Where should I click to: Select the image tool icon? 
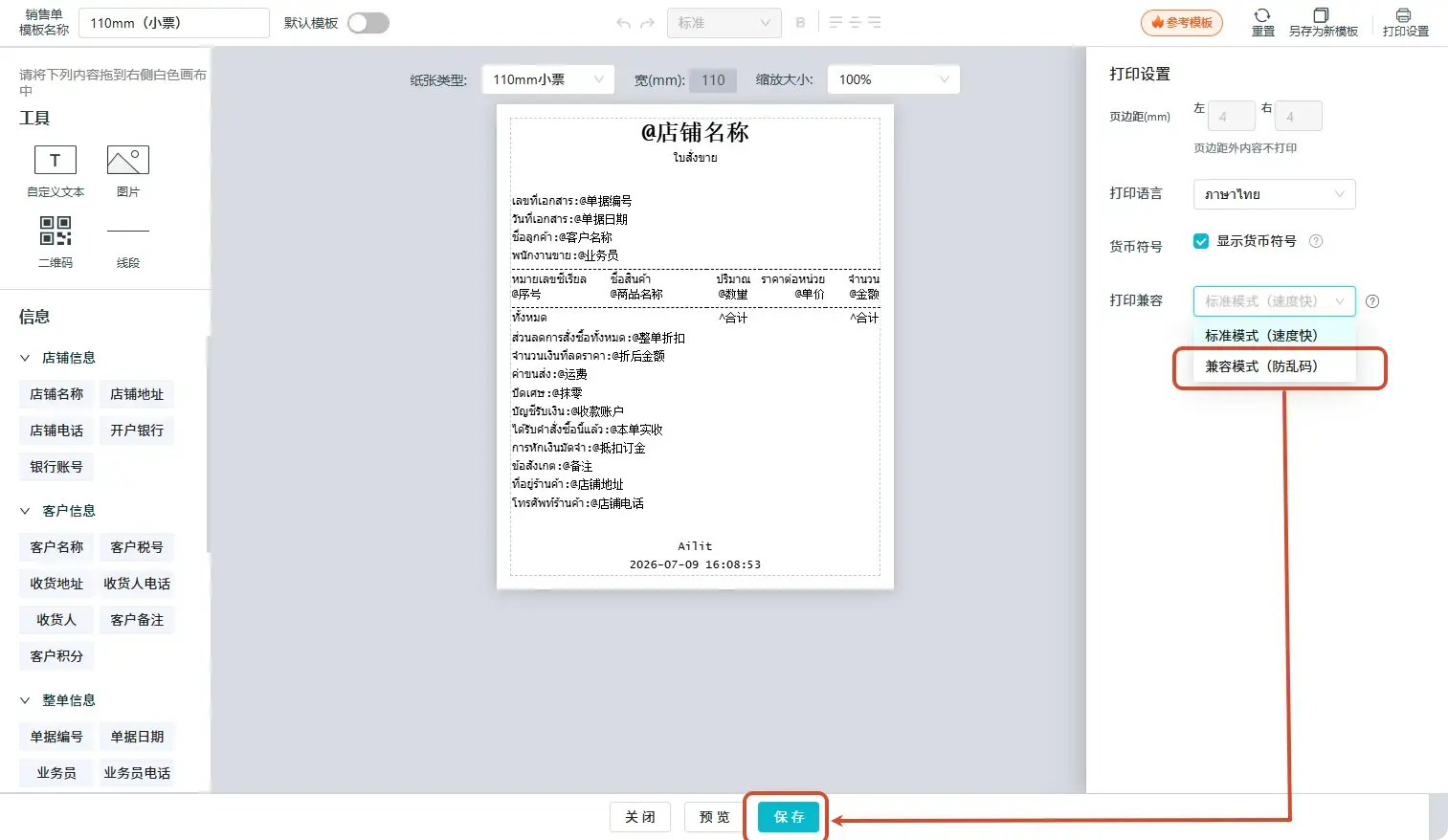(x=128, y=160)
